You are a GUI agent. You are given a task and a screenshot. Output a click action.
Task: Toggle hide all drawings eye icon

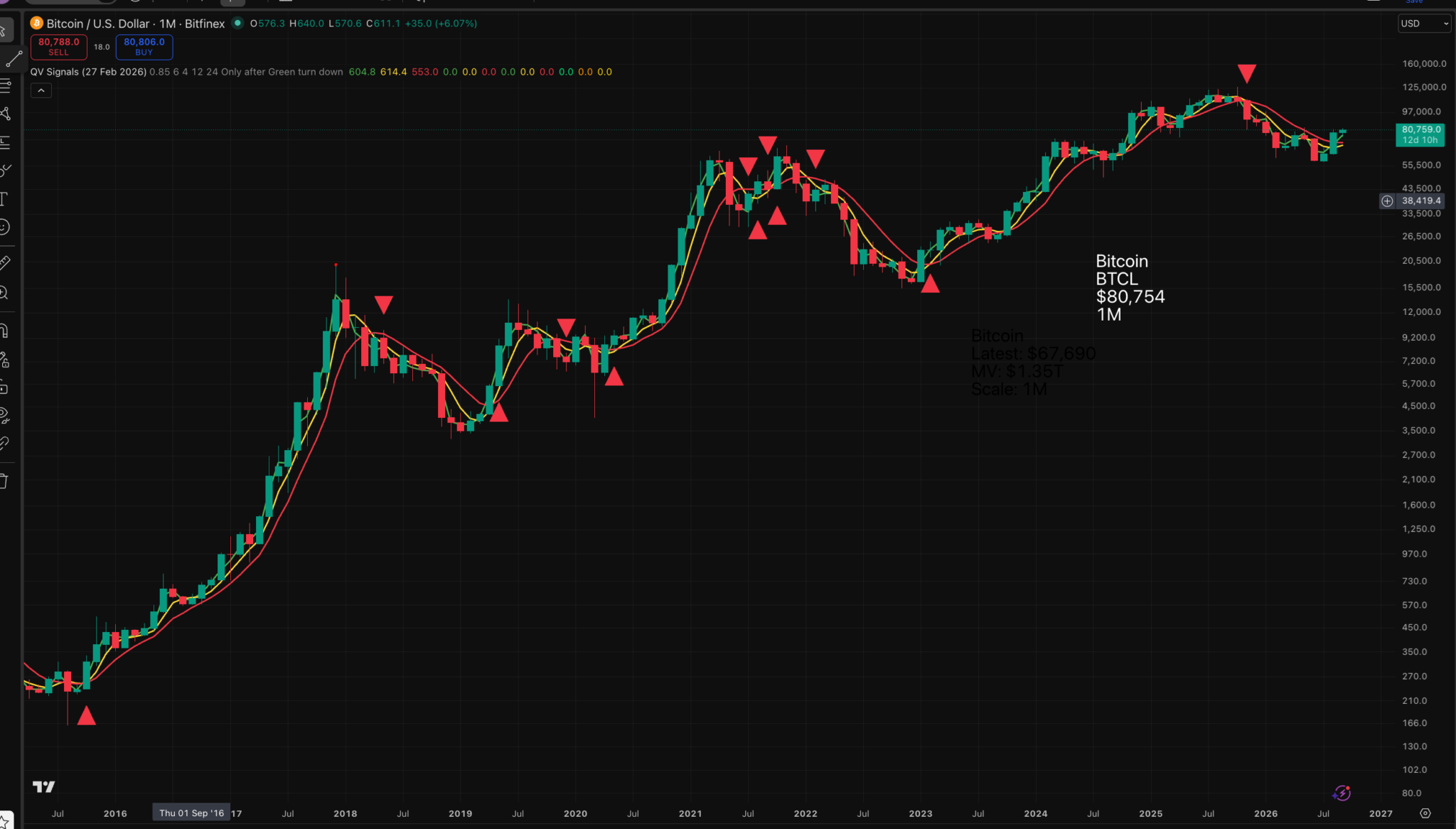click(4, 416)
